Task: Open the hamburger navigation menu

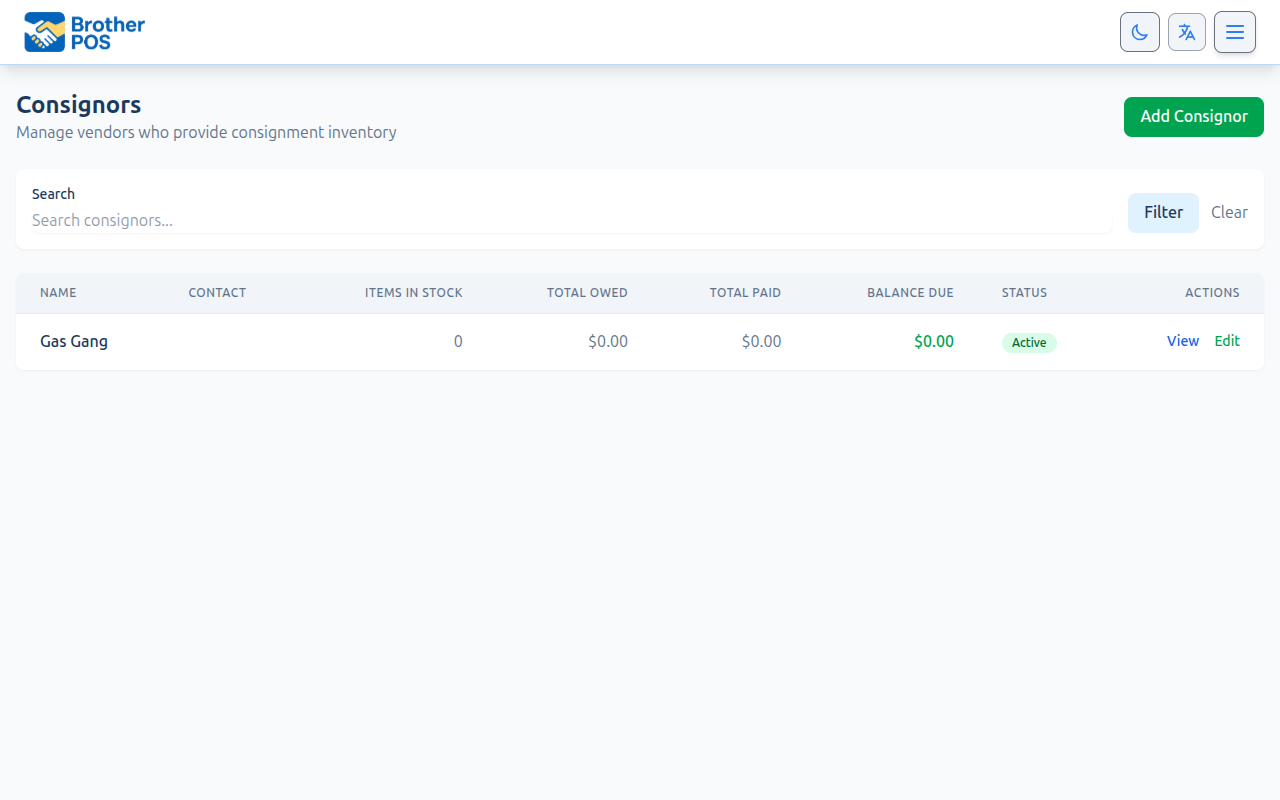Action: click(x=1235, y=32)
